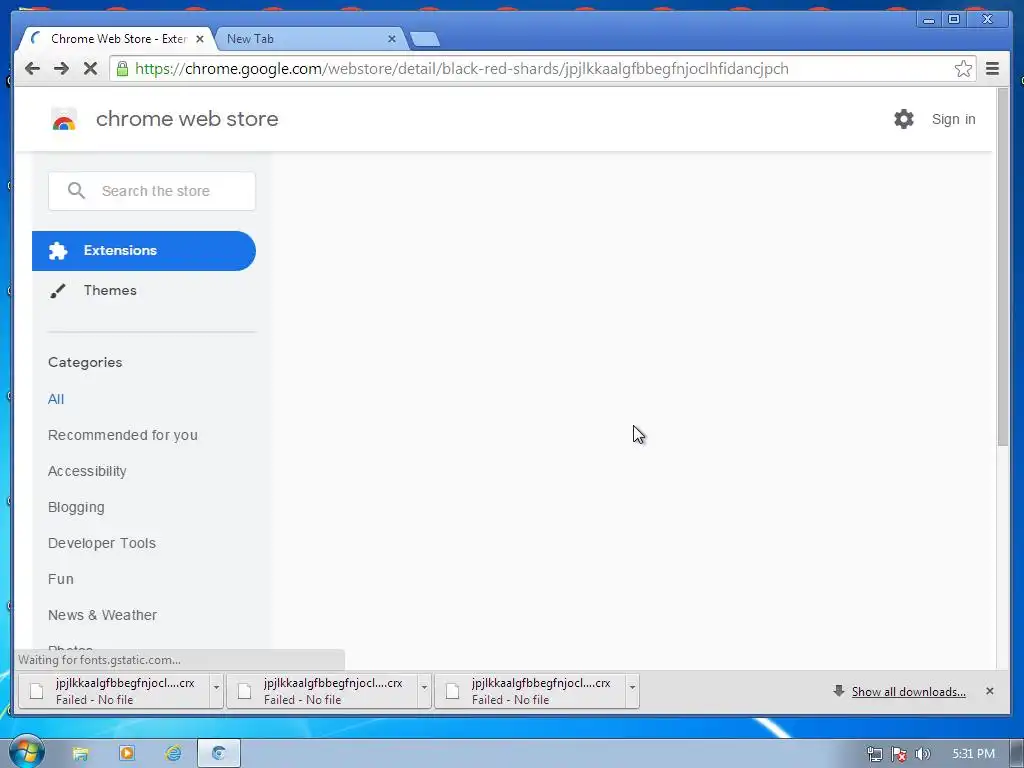1024x768 pixels.
Task: Choose the Fun category
Action: pos(61,579)
